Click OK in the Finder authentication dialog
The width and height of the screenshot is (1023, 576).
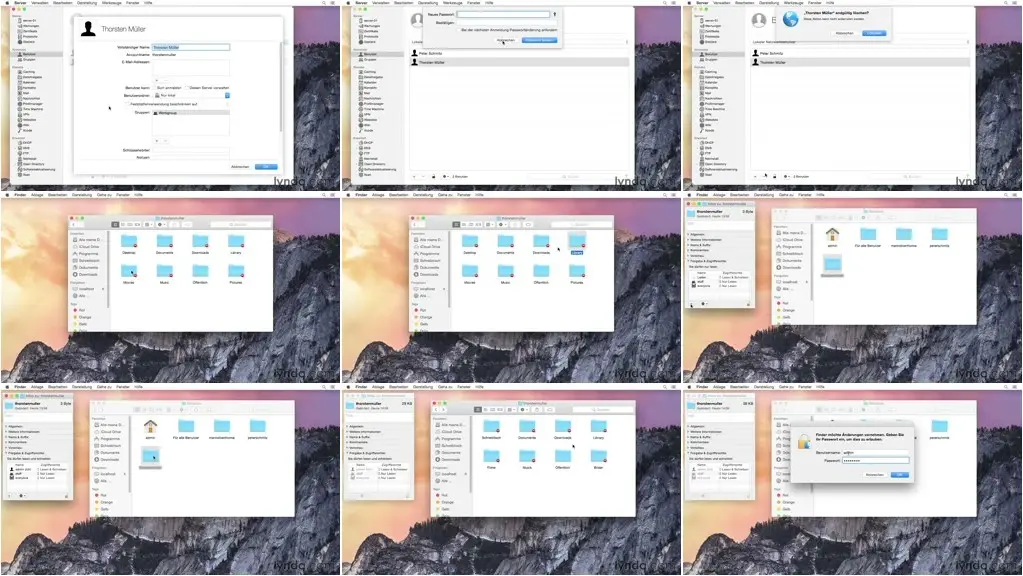coord(899,474)
